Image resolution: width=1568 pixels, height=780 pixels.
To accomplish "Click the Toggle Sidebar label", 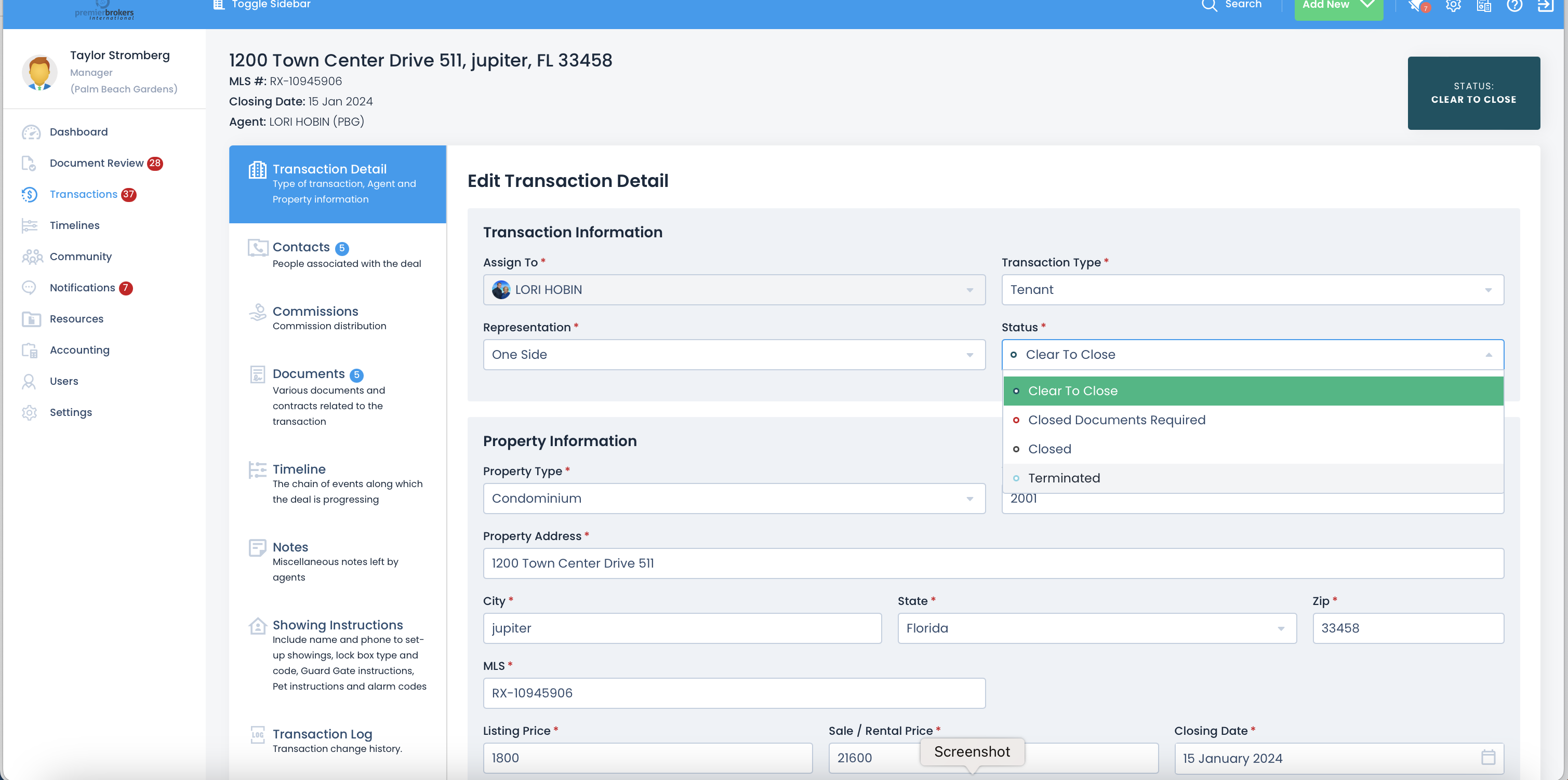I will pos(271,5).
